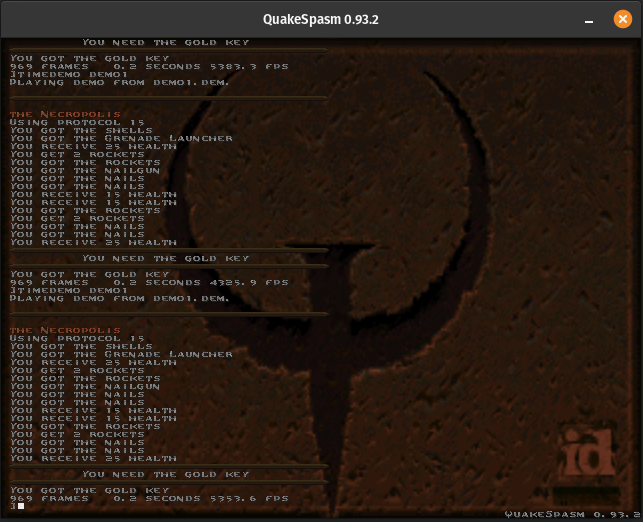Click ']timedemo demo1' line under 5383.3 fps

pos(68,74)
